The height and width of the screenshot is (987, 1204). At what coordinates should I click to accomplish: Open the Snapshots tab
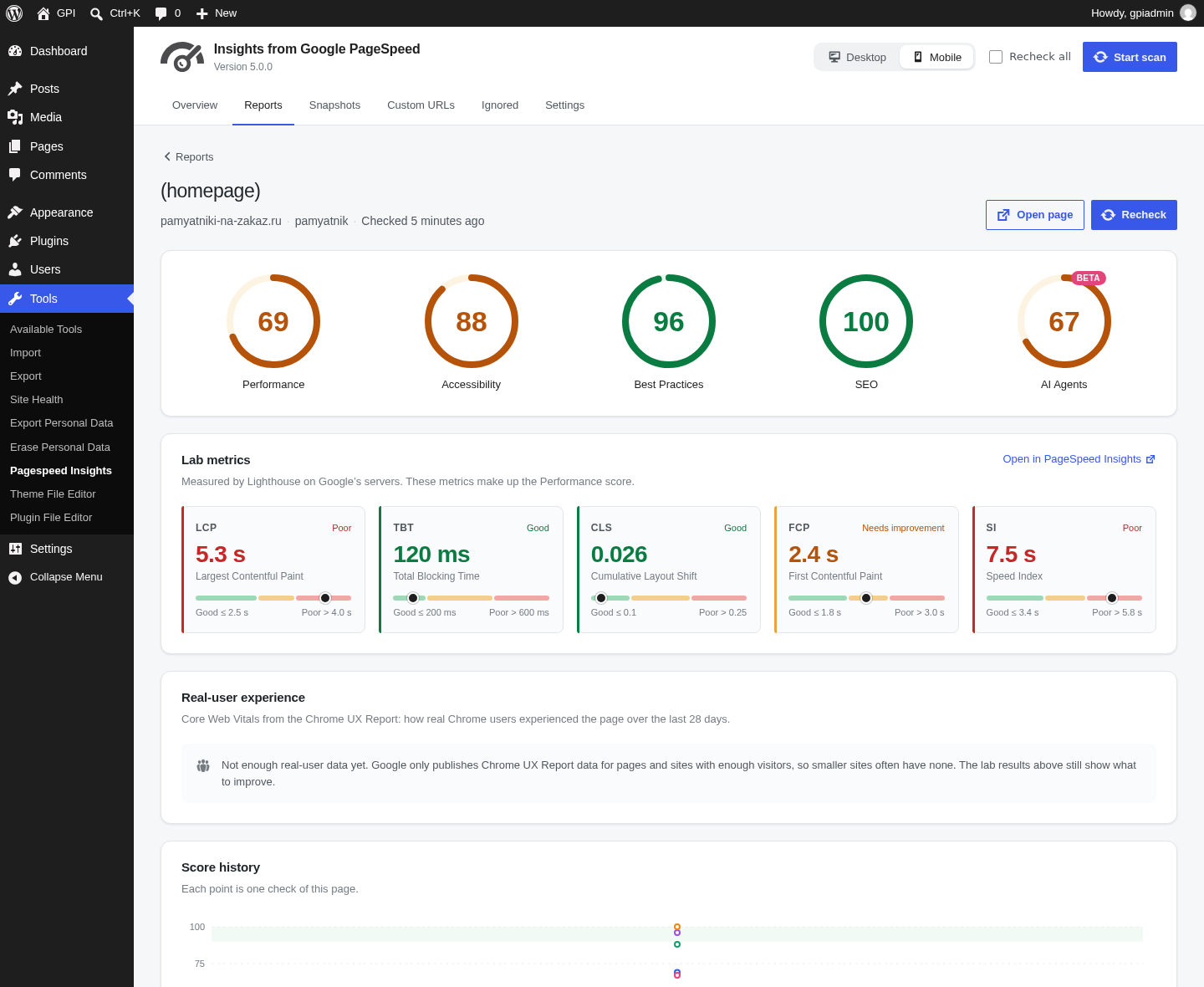(x=334, y=105)
